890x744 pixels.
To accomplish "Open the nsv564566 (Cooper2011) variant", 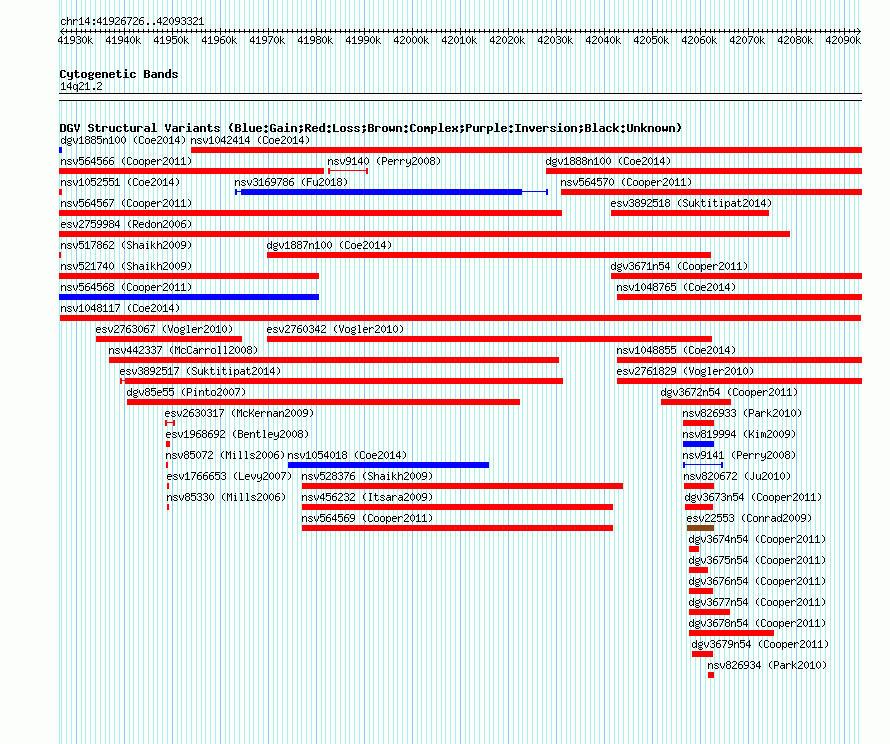I will (127, 161).
